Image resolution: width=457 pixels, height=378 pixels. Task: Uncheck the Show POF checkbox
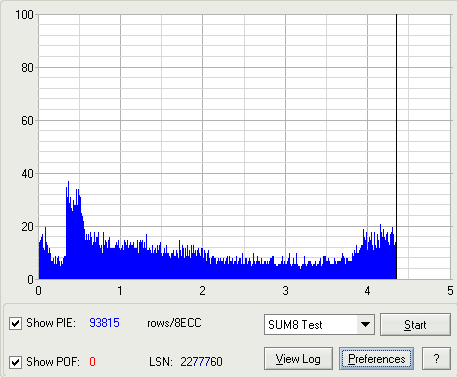pos(15,362)
